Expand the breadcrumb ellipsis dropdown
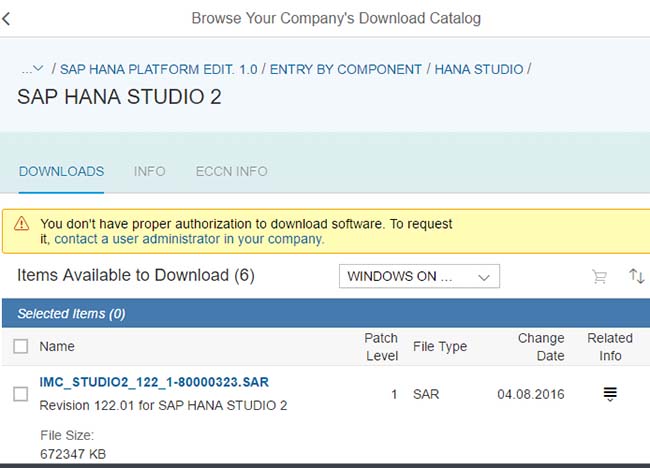Viewport: 650px width, 468px height. [x=32, y=69]
